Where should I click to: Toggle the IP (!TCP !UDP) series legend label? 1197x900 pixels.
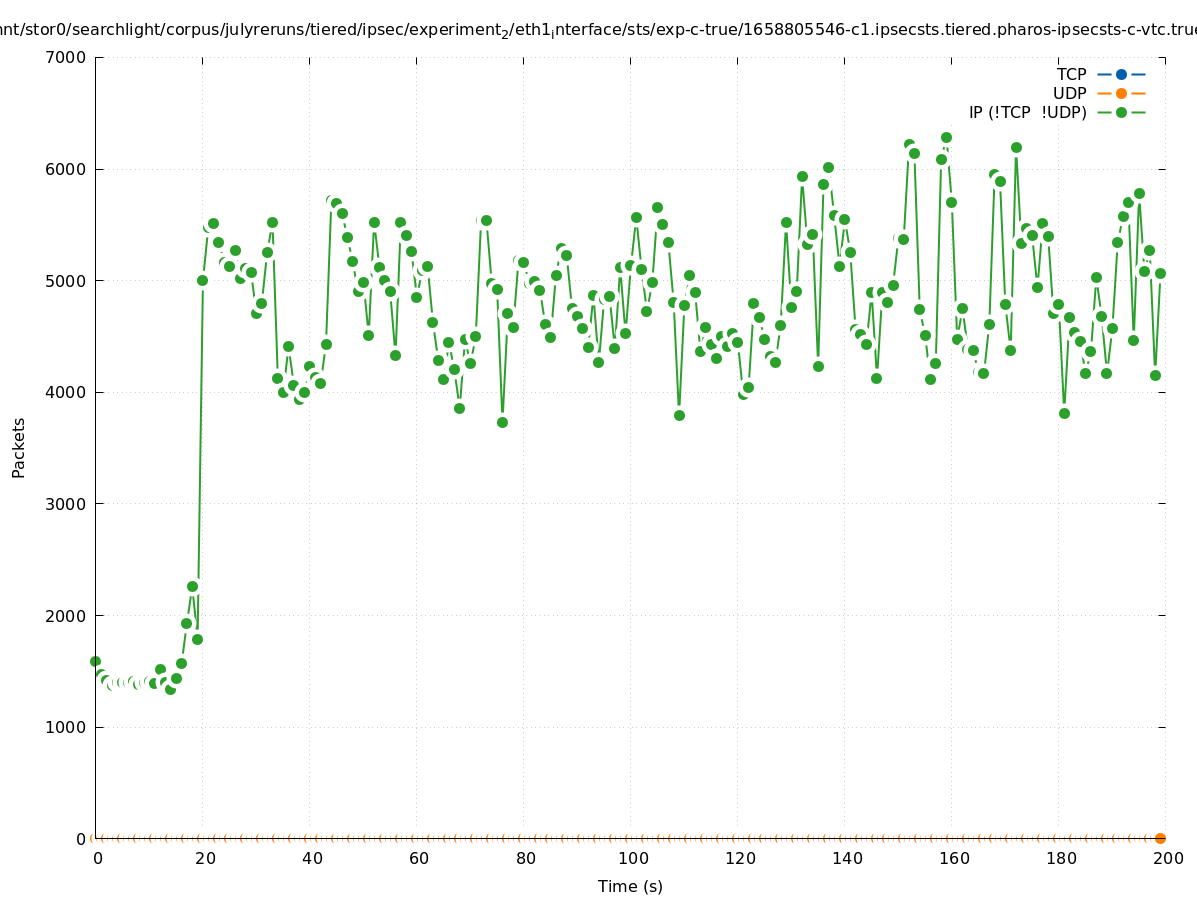pos(1027,112)
